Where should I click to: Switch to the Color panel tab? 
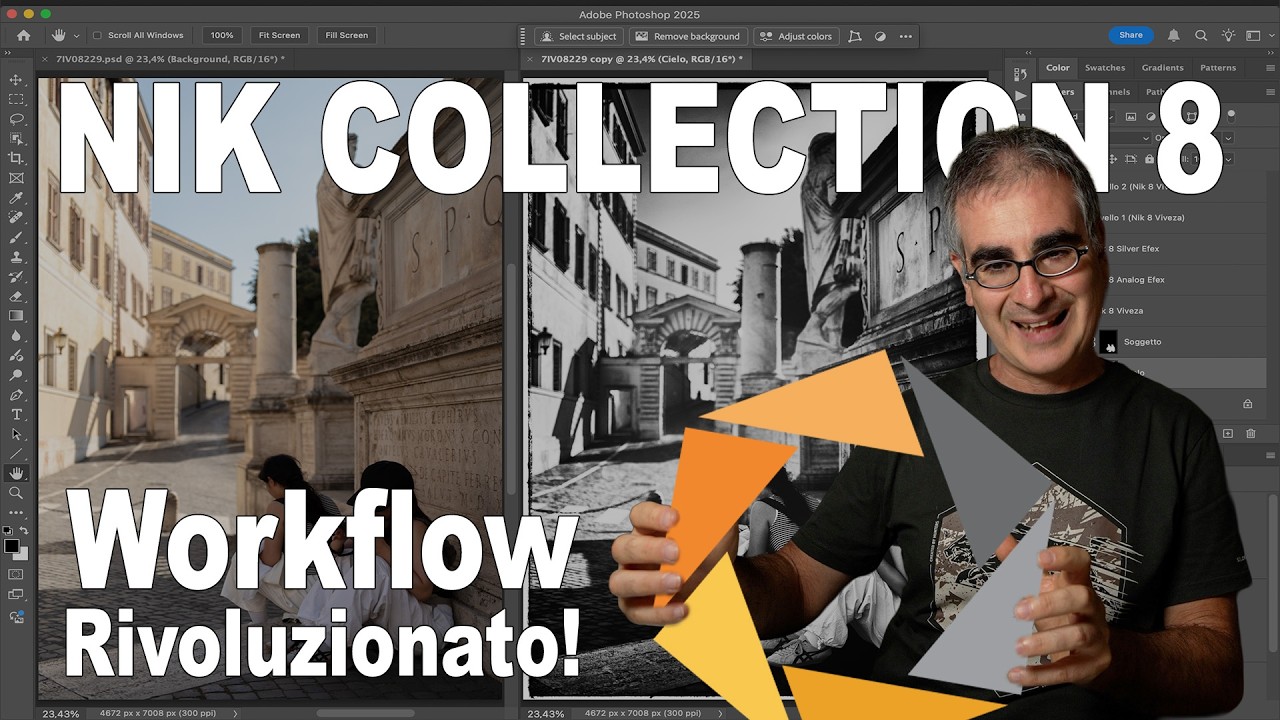point(1057,68)
